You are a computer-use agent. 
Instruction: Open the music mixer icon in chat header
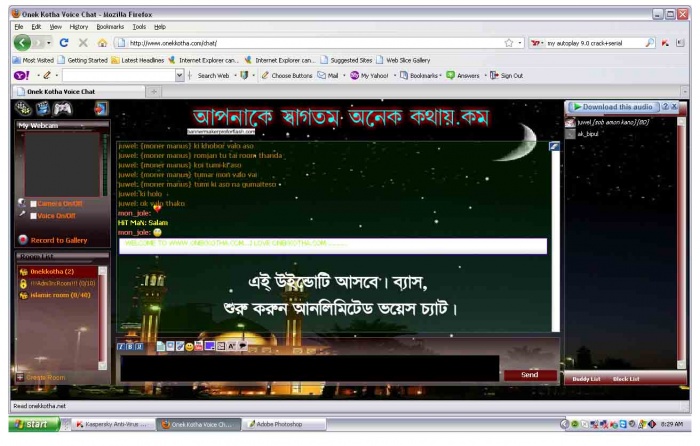23,108
